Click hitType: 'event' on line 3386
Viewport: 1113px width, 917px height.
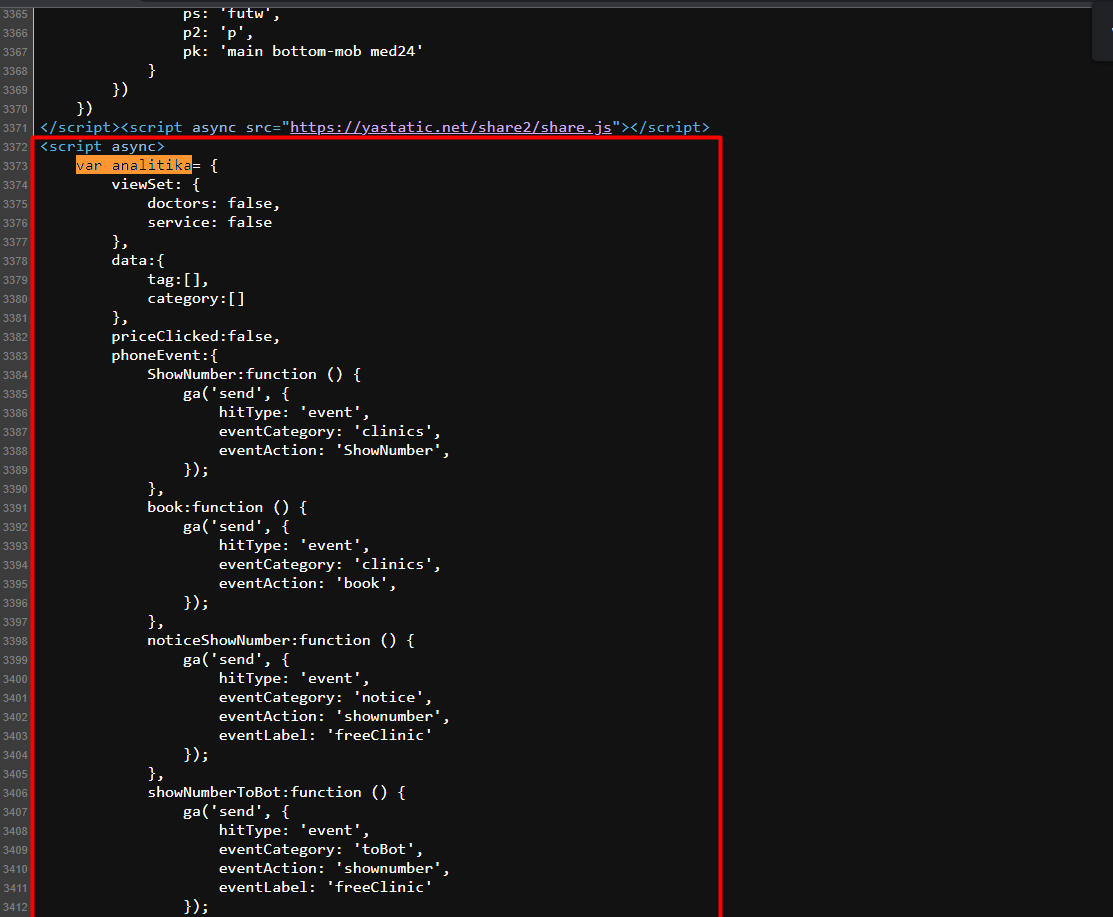coord(294,412)
